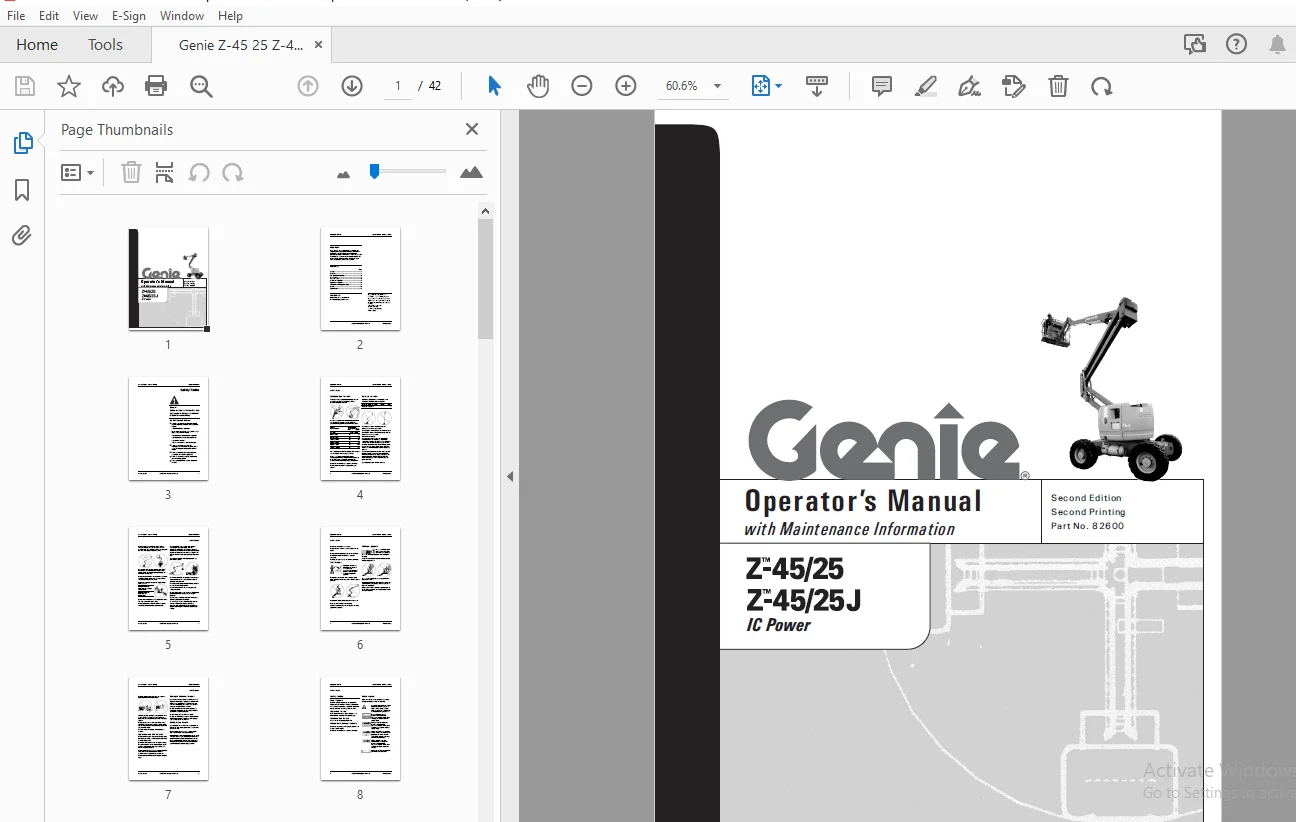This screenshot has width=1296, height=822.
Task: Select page 4 thumbnail
Action: [360, 428]
